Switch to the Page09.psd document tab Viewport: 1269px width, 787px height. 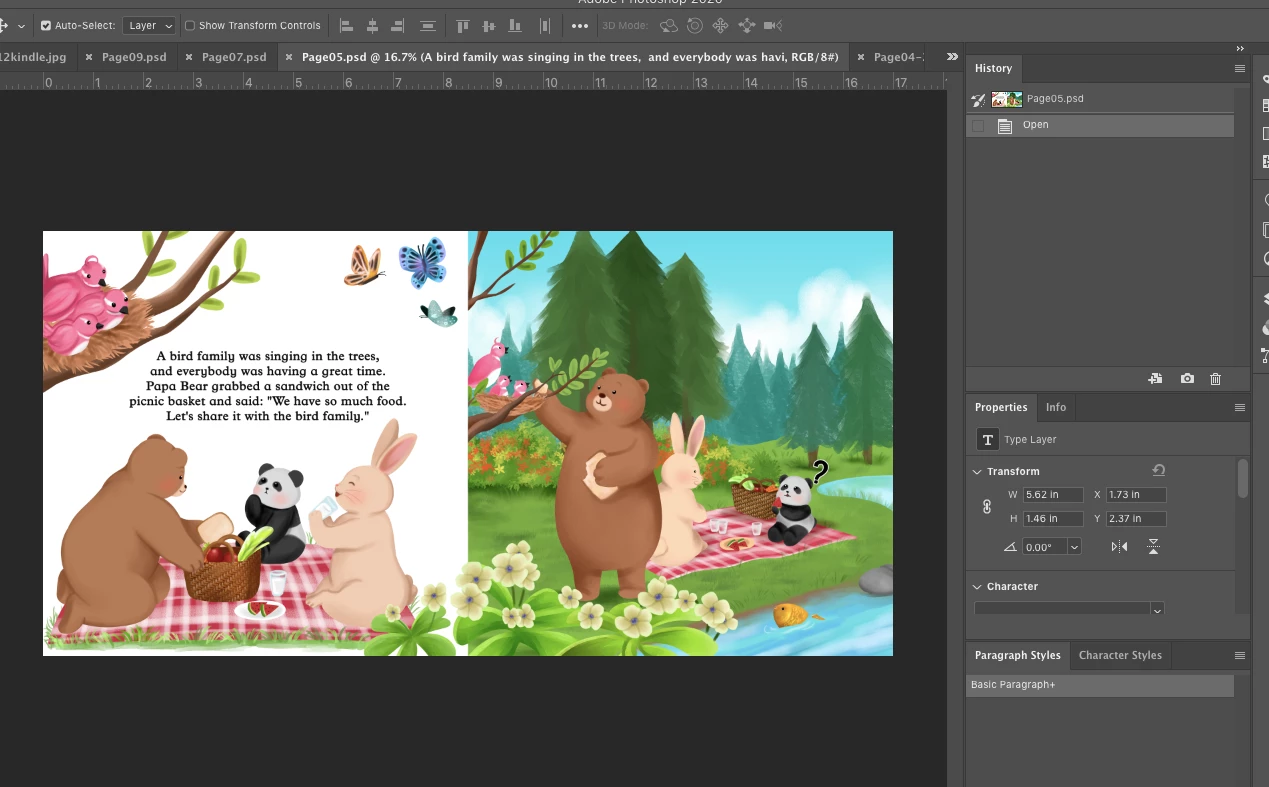[134, 57]
